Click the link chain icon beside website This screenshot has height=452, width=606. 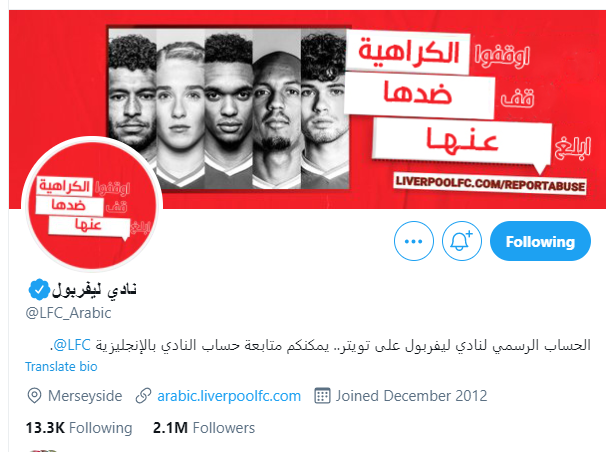click(143, 396)
